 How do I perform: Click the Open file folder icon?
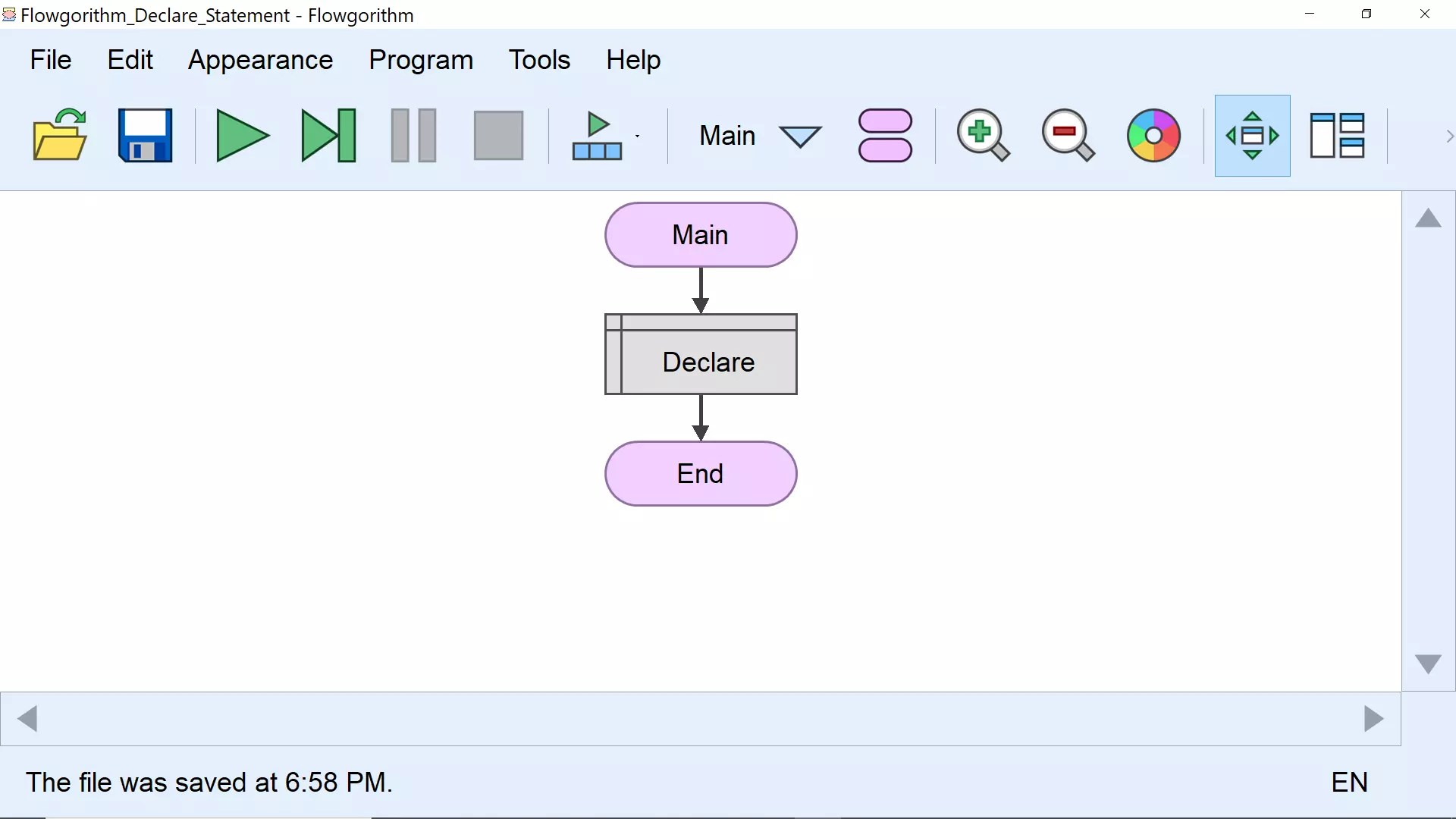(60, 135)
